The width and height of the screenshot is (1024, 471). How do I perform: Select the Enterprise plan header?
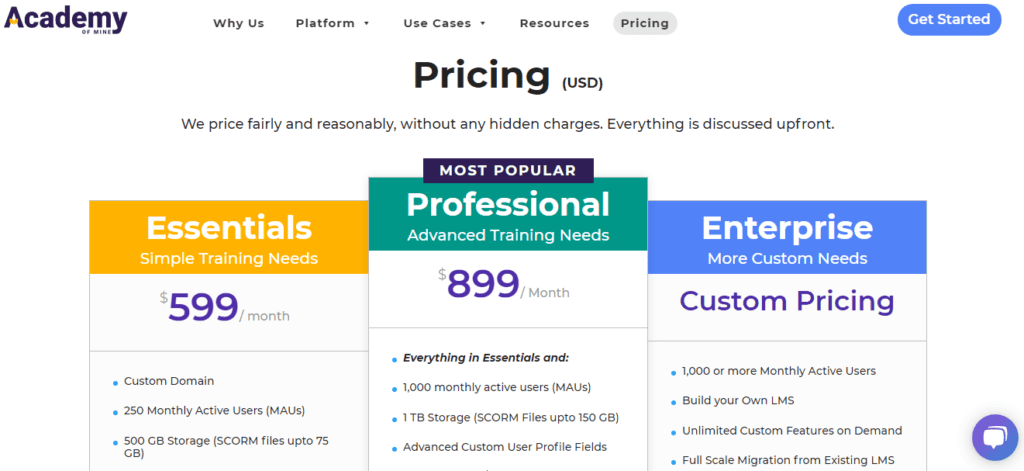pos(787,237)
